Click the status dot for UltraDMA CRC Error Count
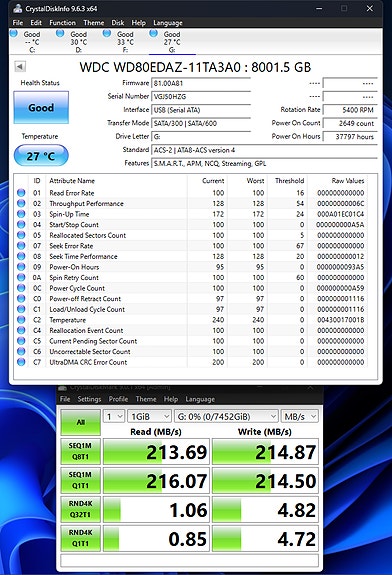392x575 pixels. coord(21,362)
